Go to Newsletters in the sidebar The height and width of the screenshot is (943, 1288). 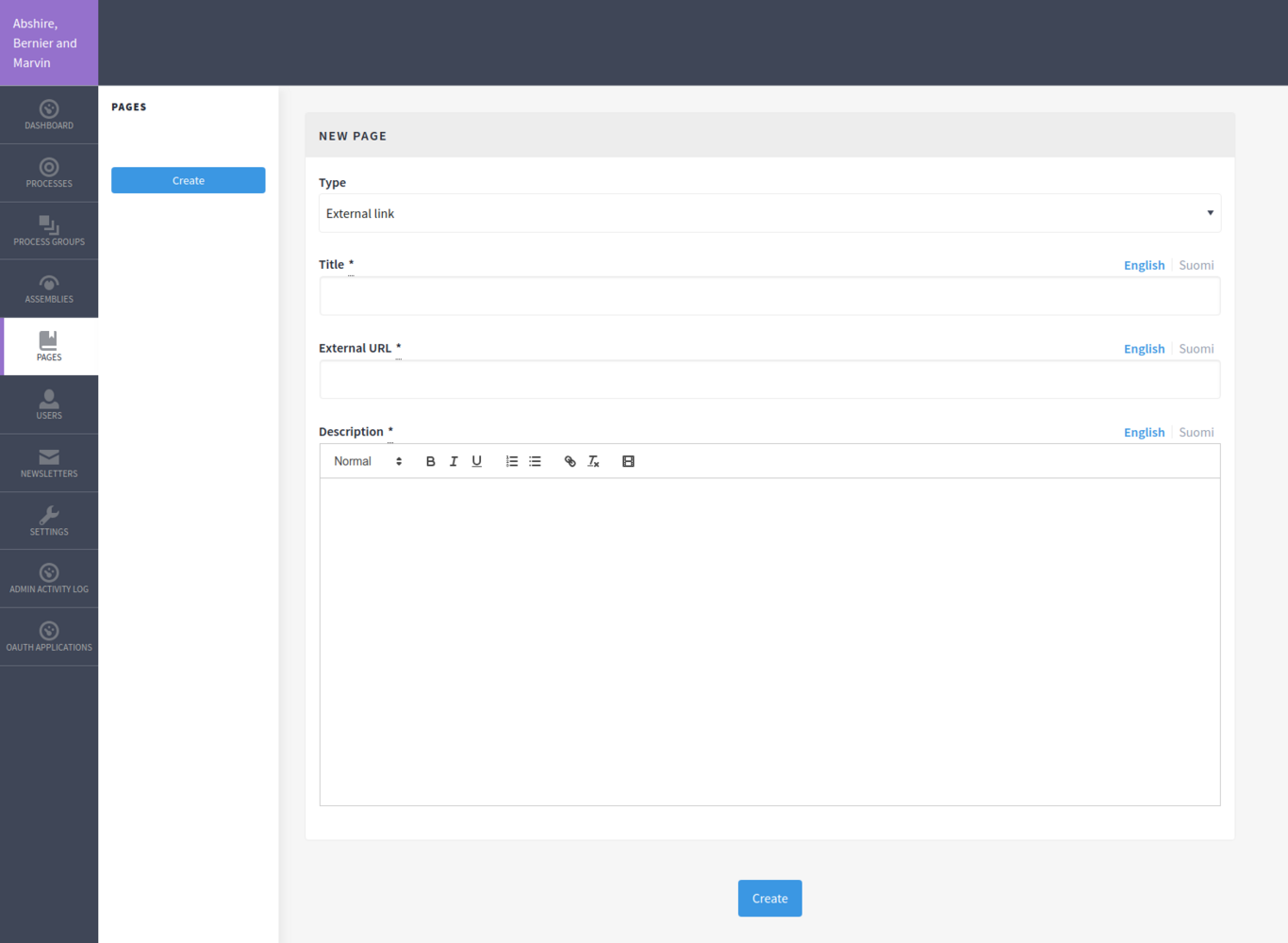click(49, 463)
